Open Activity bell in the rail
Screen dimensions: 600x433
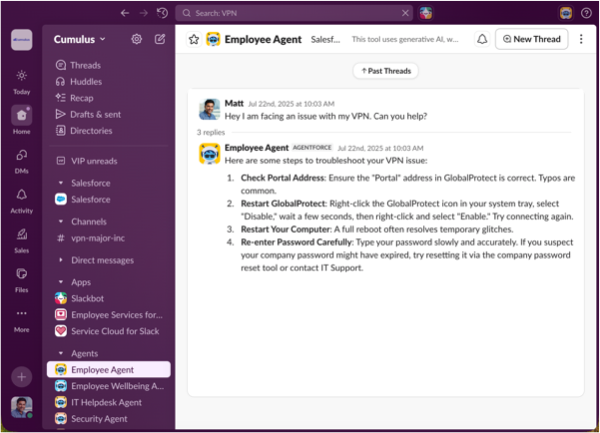(21, 201)
